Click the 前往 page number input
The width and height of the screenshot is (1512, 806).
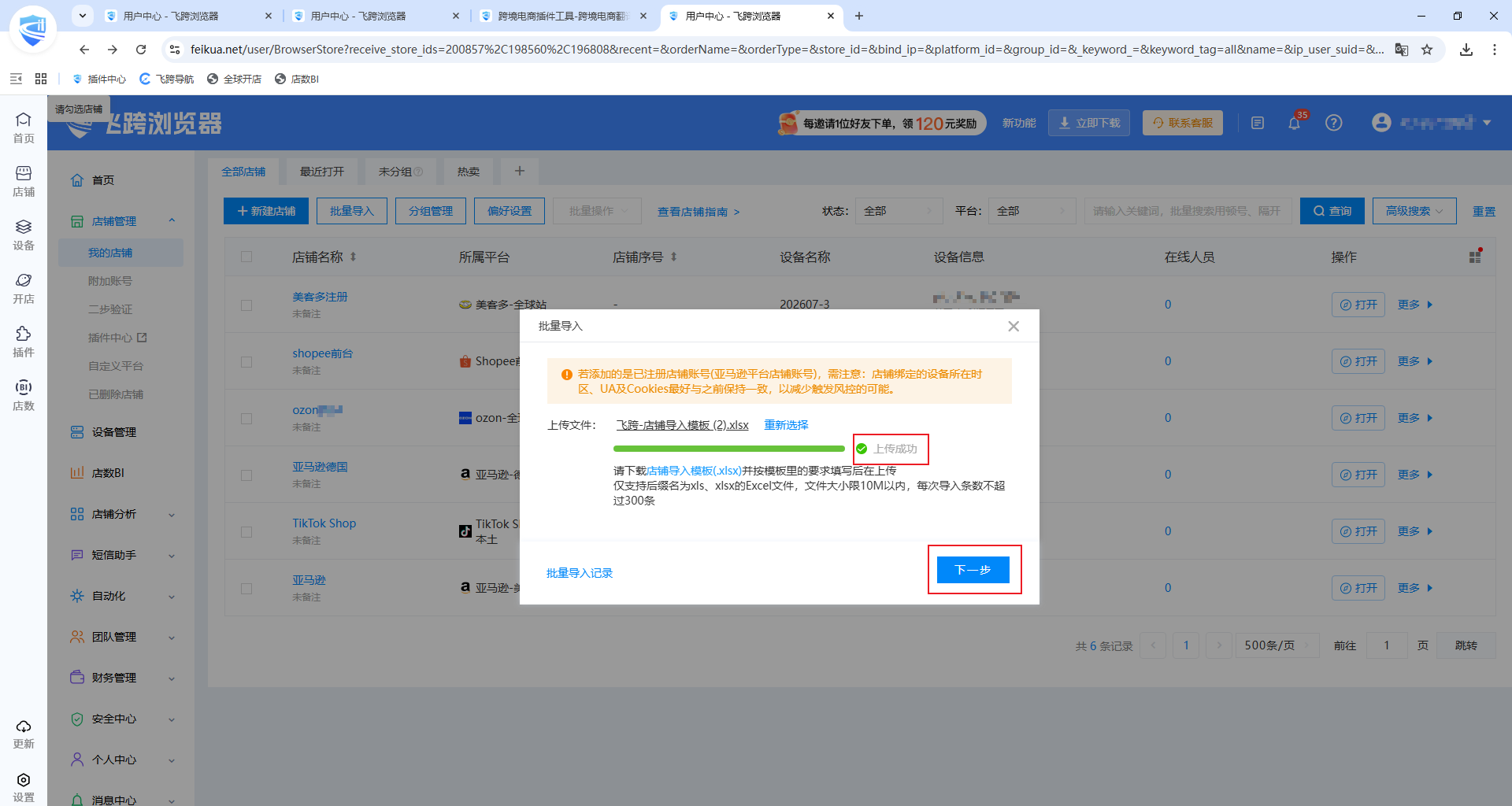tap(1387, 645)
